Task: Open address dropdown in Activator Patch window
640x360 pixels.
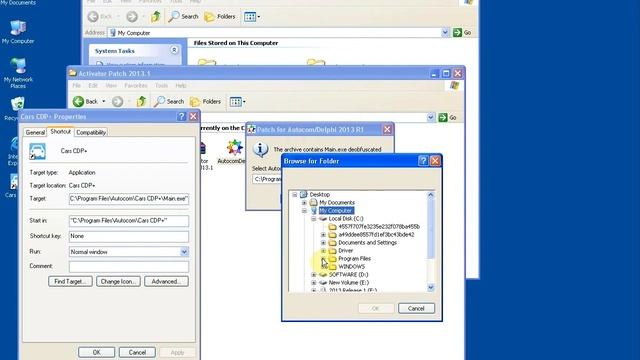Action: point(431,118)
